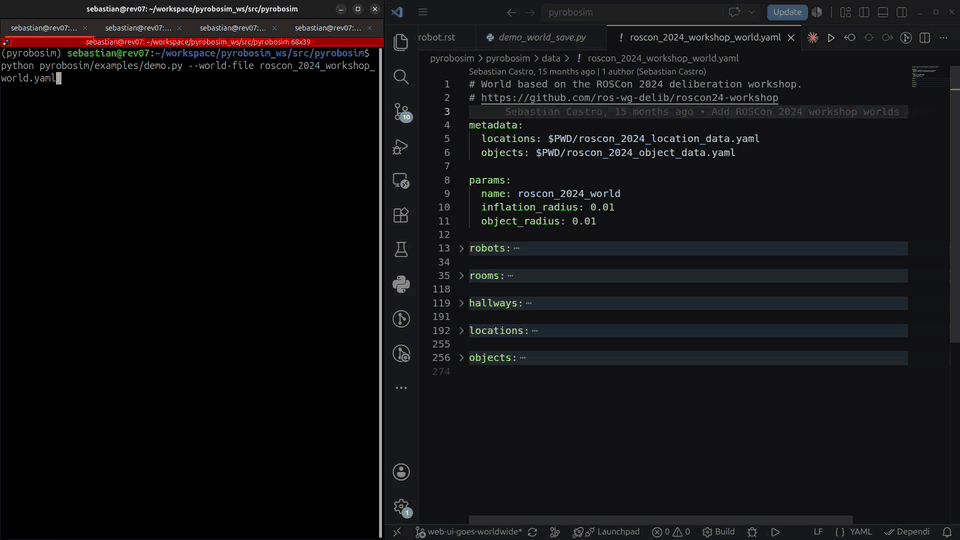This screenshot has width=960, height=540.
Task: Open remote window indicator in status bar
Action: tap(397, 532)
